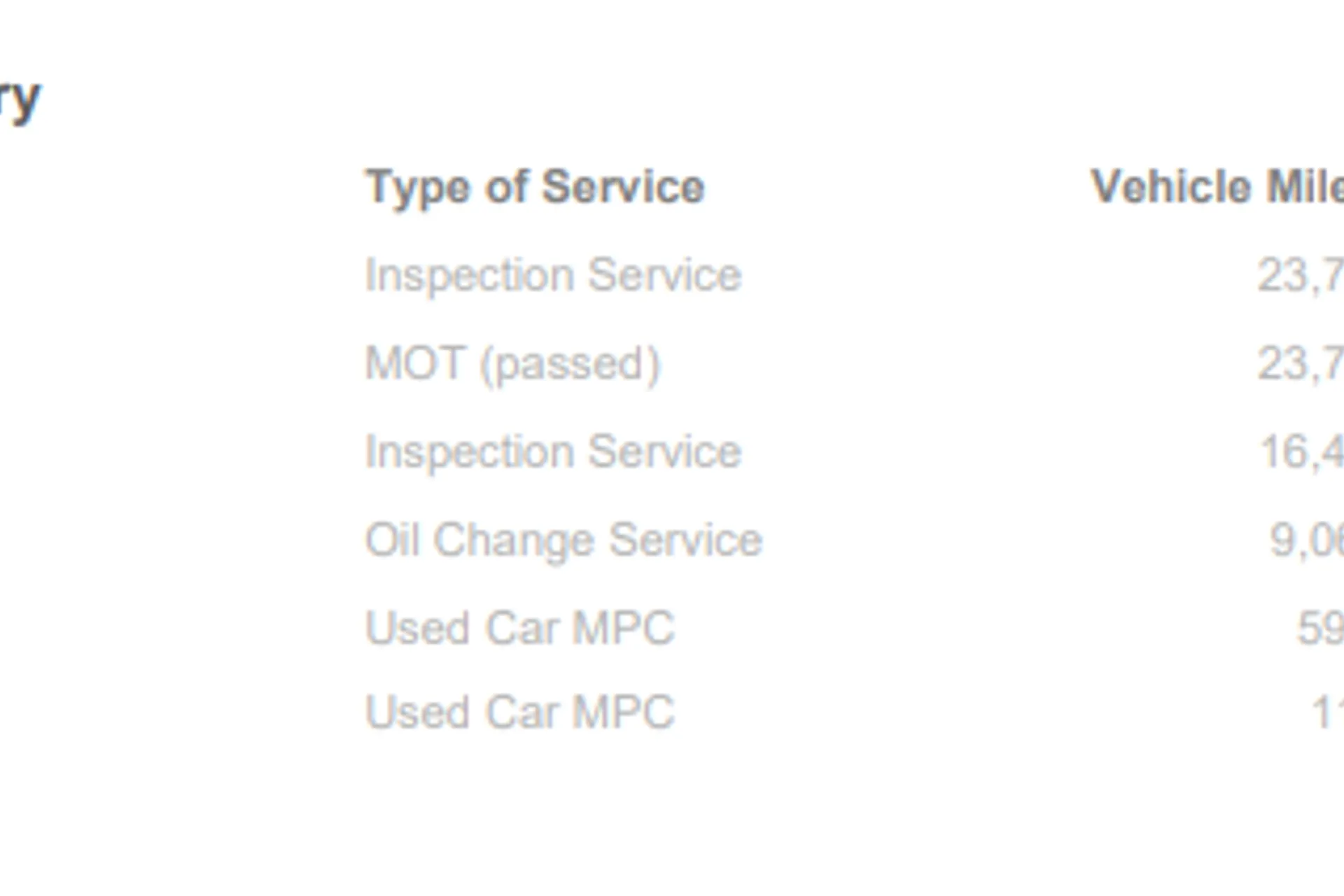The image size is (1344, 896).
Task: Select the bottom Used Car MPC entry
Action: pyautogui.click(x=519, y=713)
